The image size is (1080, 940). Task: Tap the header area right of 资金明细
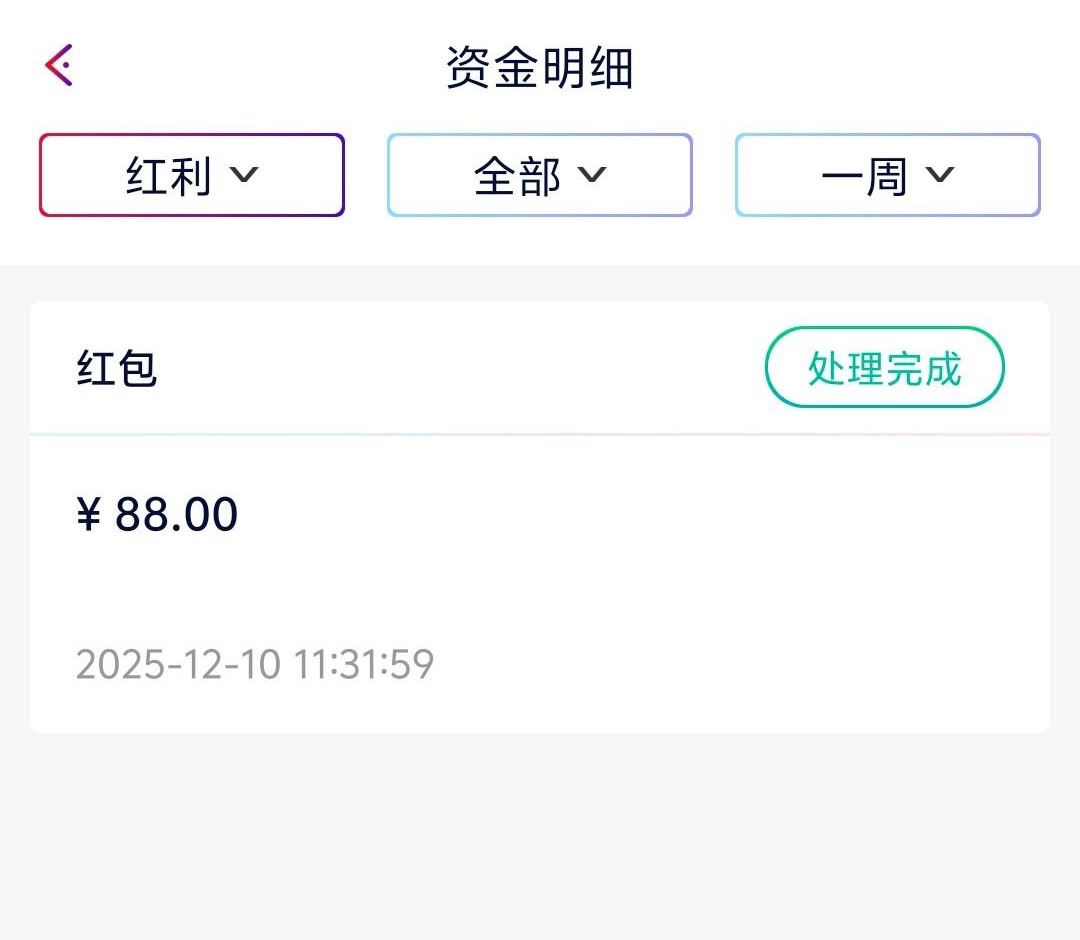850,68
